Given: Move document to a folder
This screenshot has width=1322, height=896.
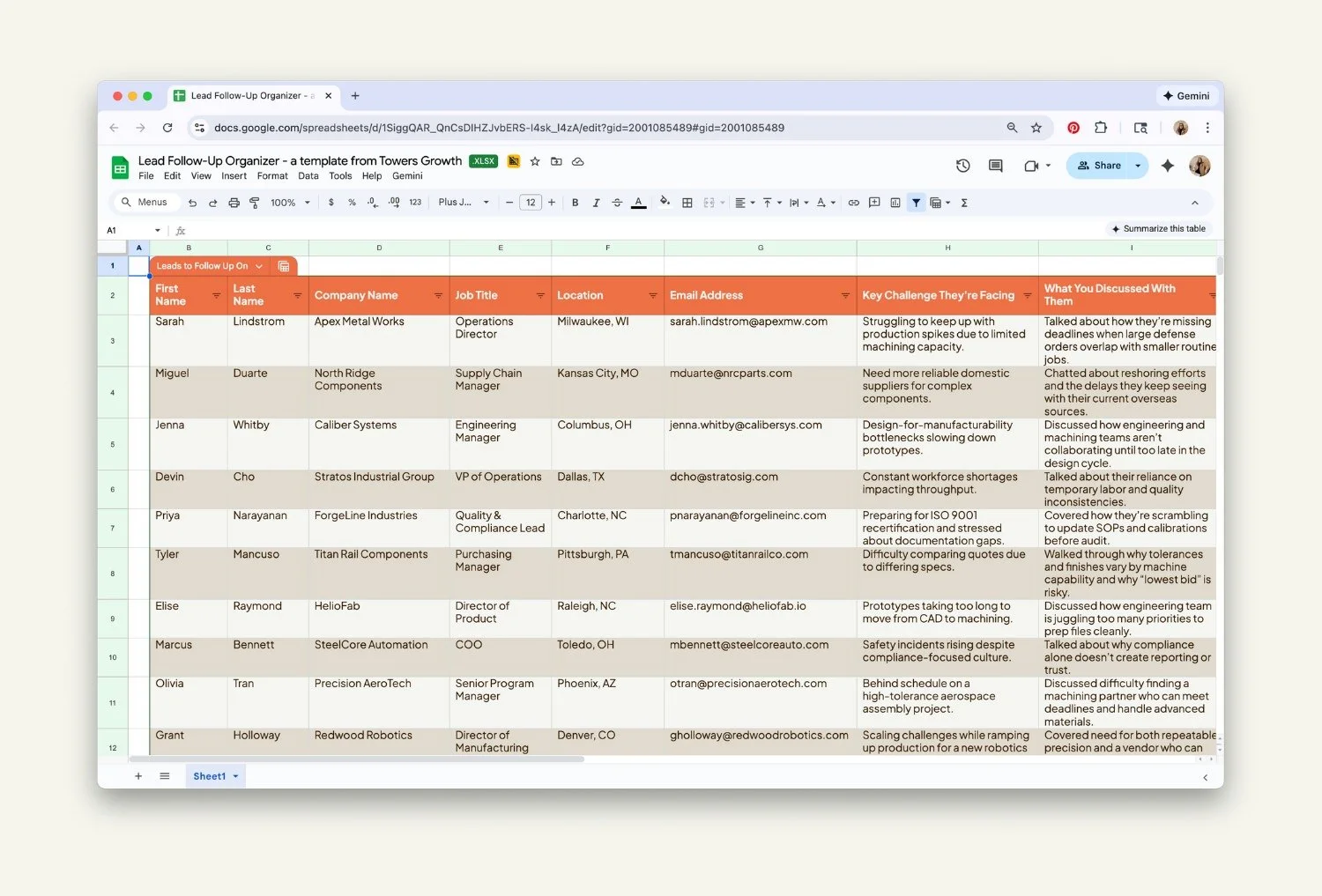Looking at the screenshot, I should 556,161.
